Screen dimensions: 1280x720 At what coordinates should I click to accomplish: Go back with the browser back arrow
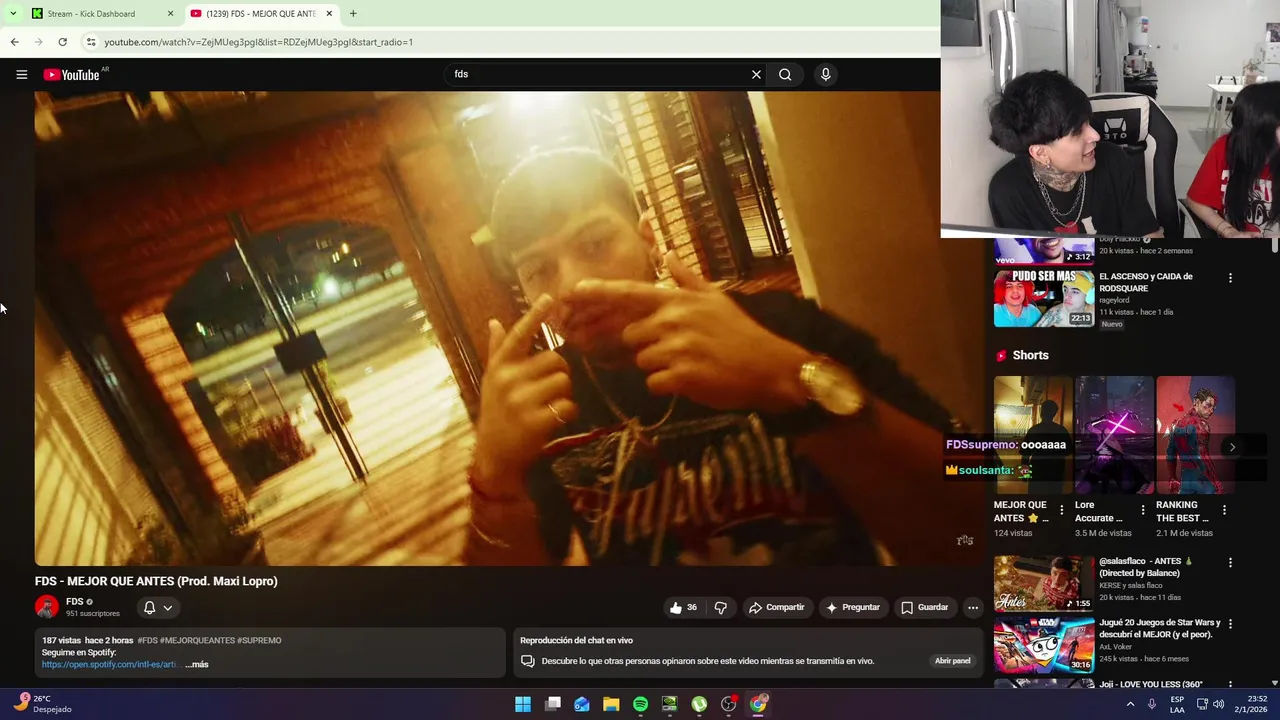14,42
